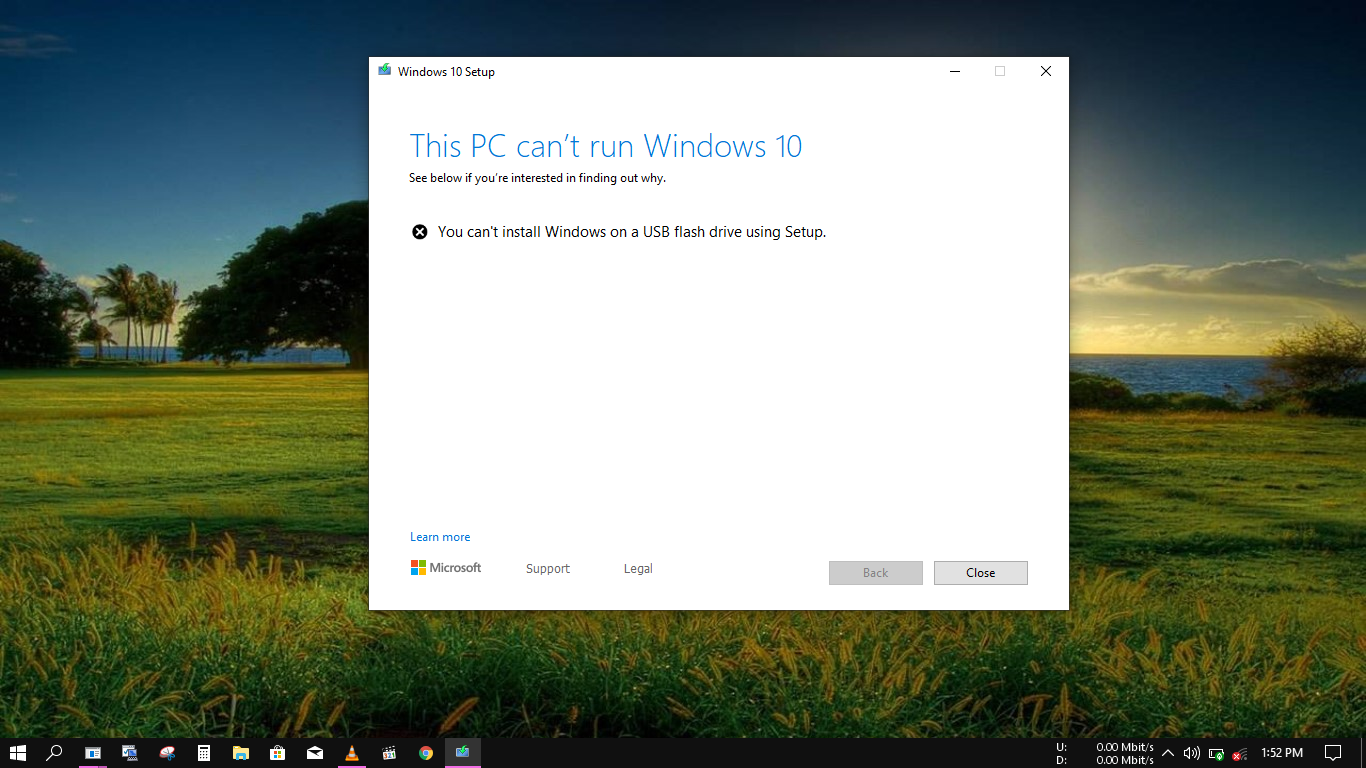Open the disconnected network tray icon

coord(1240,753)
